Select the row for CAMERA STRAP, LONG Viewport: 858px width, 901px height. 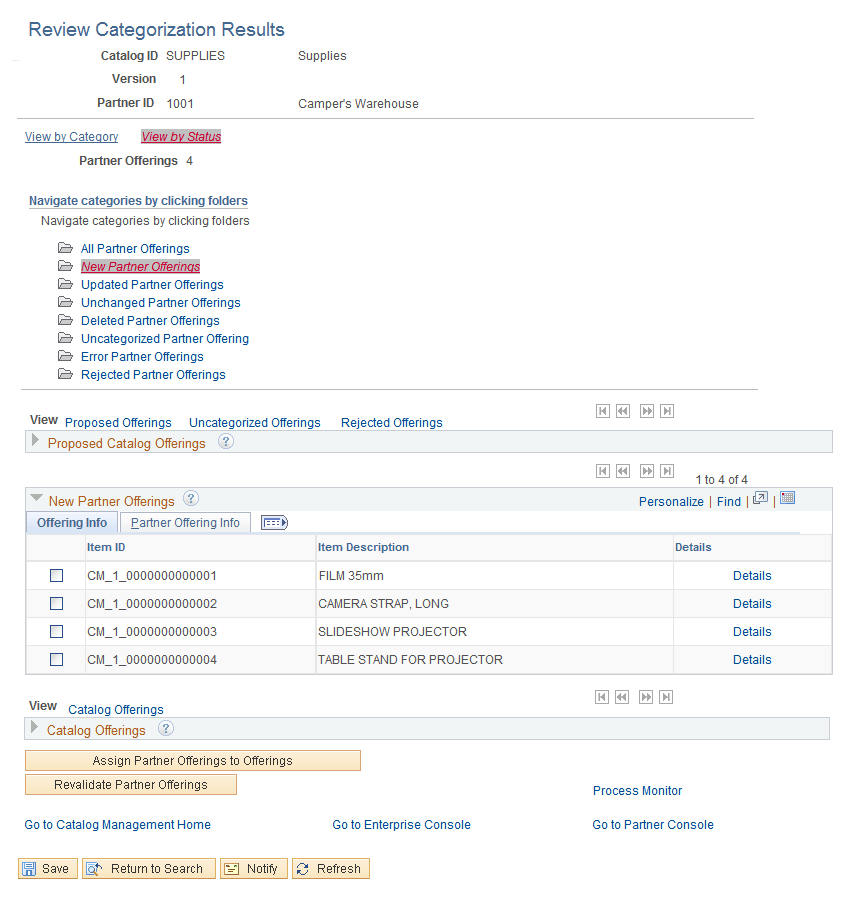point(56,603)
